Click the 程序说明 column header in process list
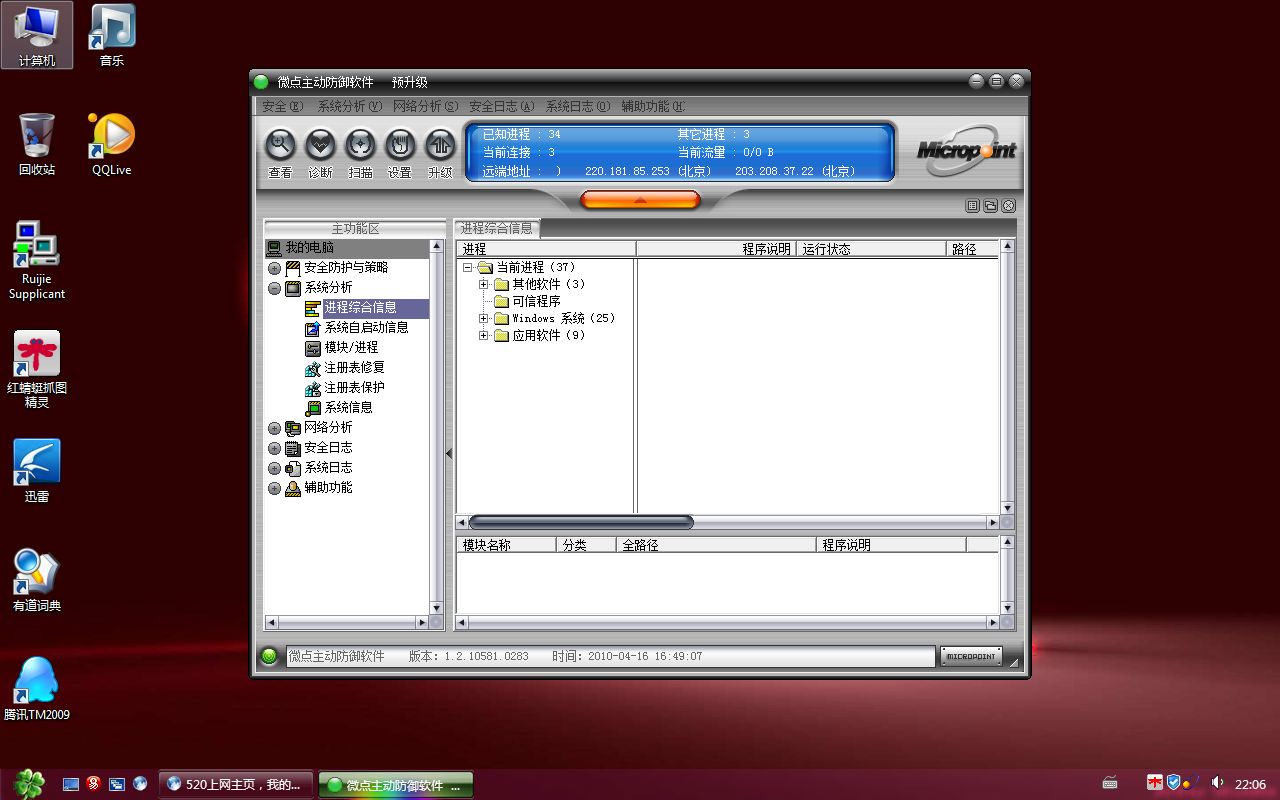1280x800 pixels. click(716, 249)
